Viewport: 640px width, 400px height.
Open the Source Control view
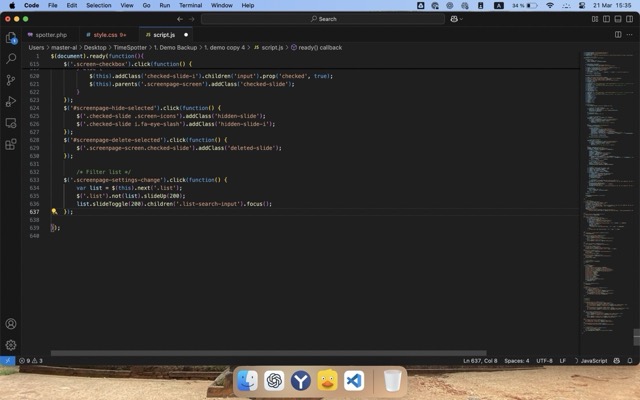click(11, 80)
